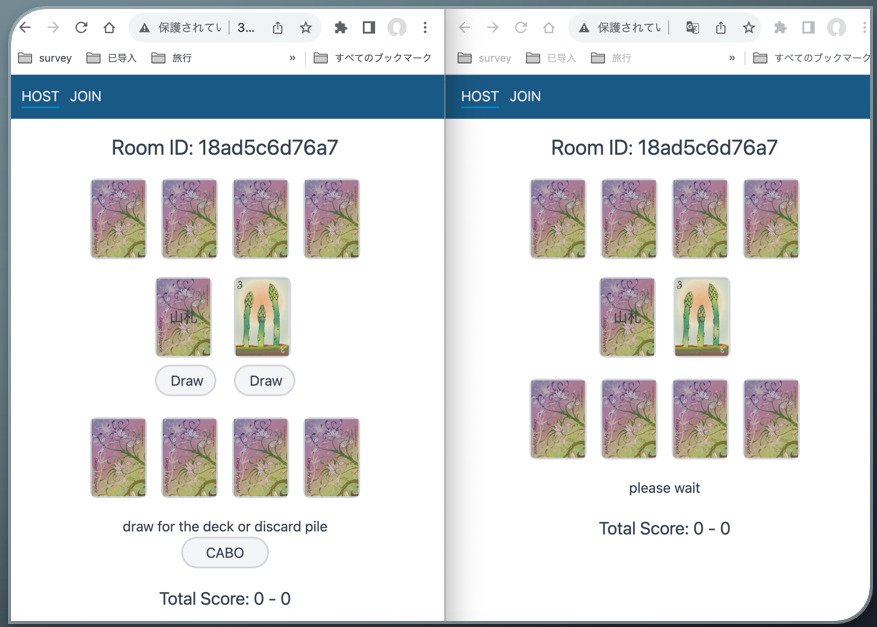Select JOIN tab in right window
The width and height of the screenshot is (877, 627).
click(x=525, y=97)
